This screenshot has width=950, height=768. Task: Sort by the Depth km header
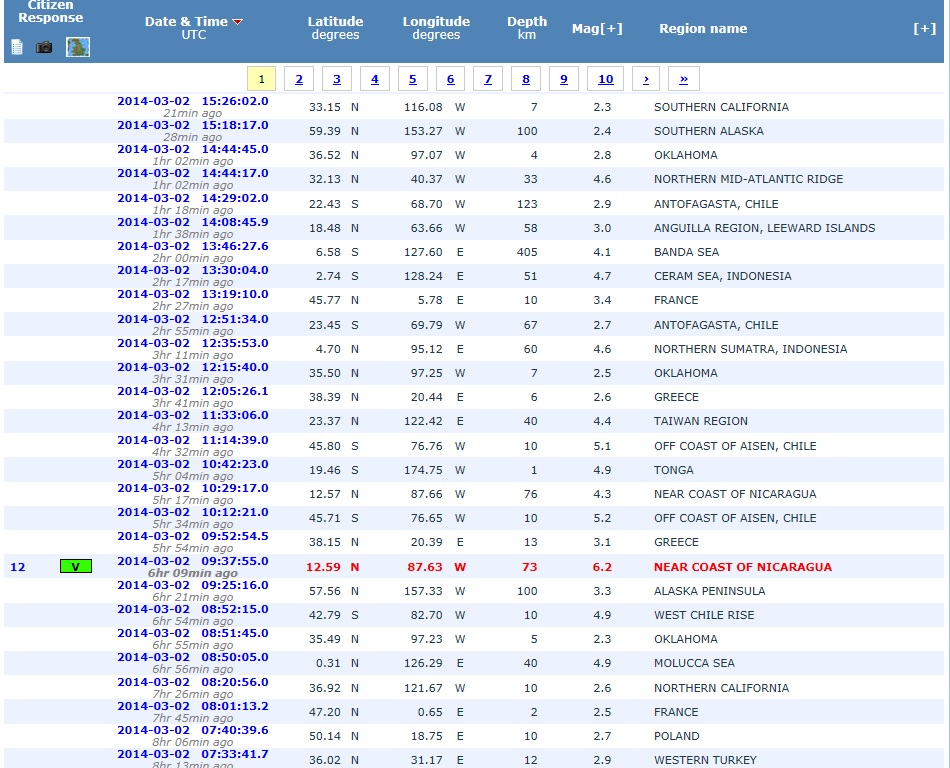tap(526, 28)
